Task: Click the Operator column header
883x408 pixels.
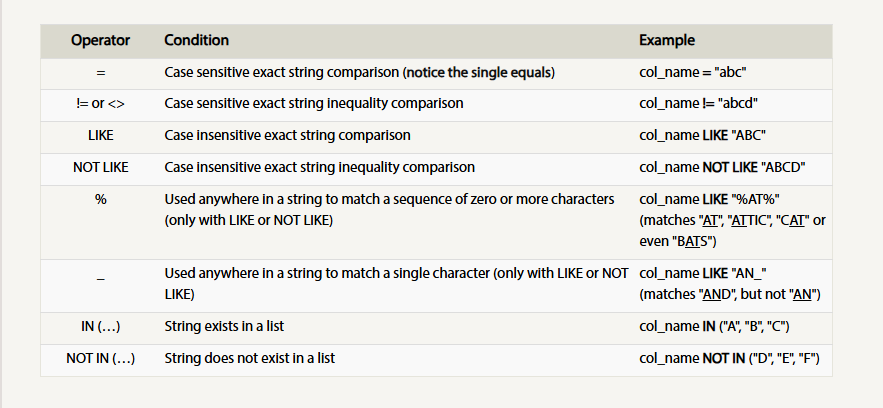Action: 100,41
